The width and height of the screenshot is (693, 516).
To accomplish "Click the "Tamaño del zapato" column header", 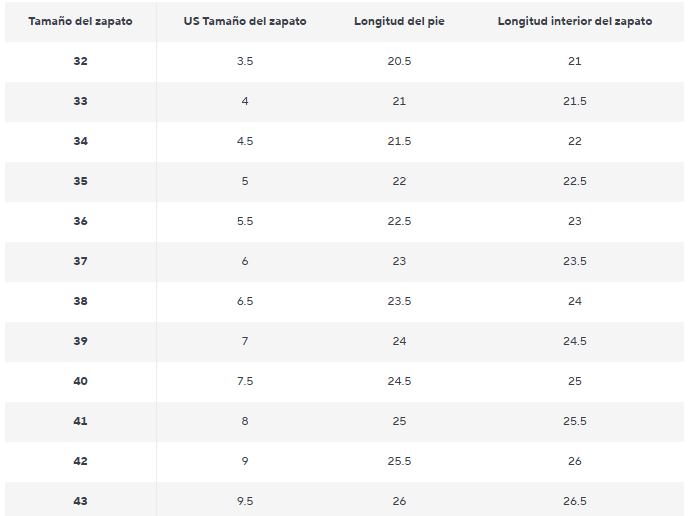I will (x=80, y=21).
